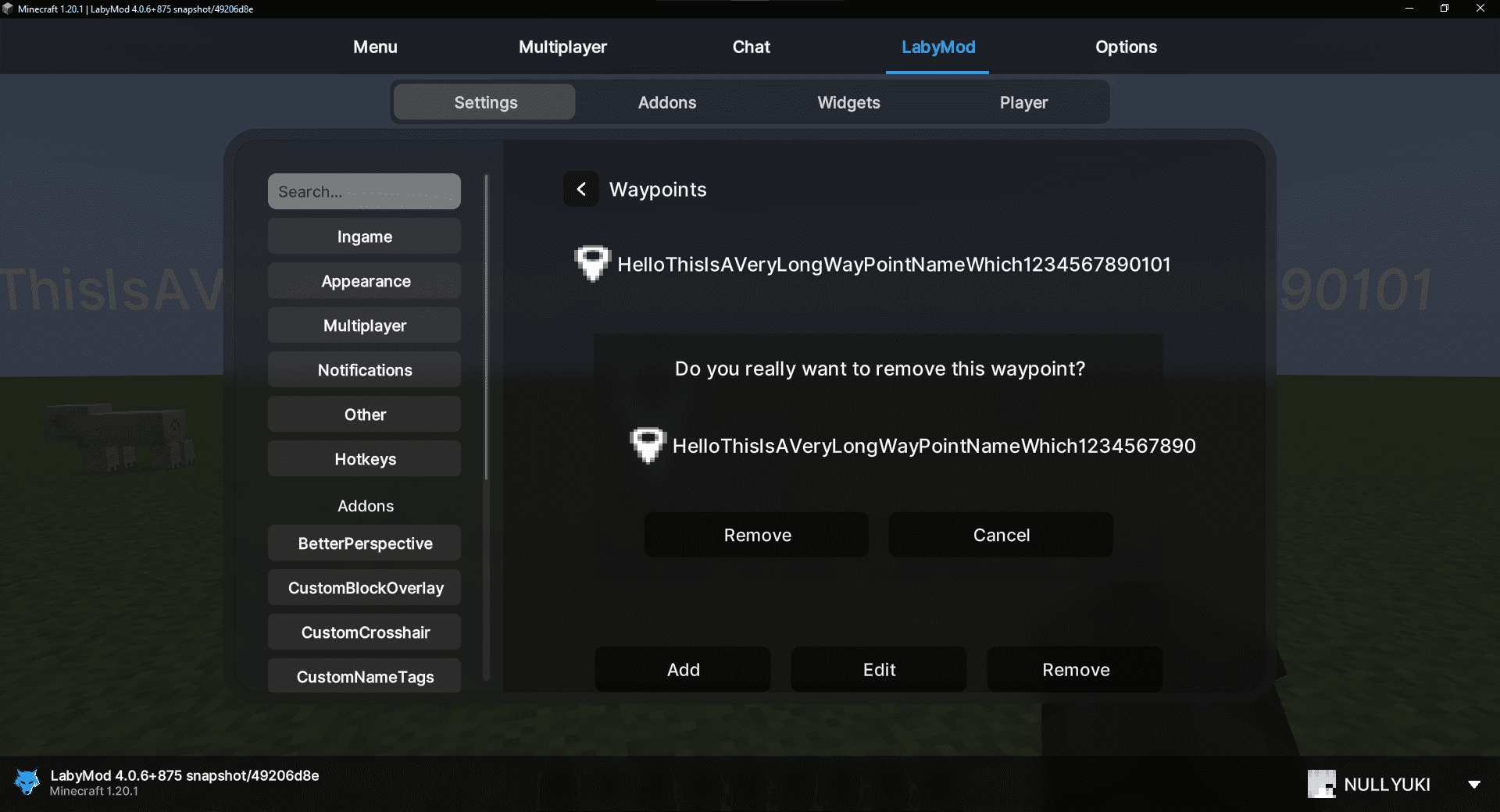
Task: Close the Minecraft window
Action: point(1480,9)
